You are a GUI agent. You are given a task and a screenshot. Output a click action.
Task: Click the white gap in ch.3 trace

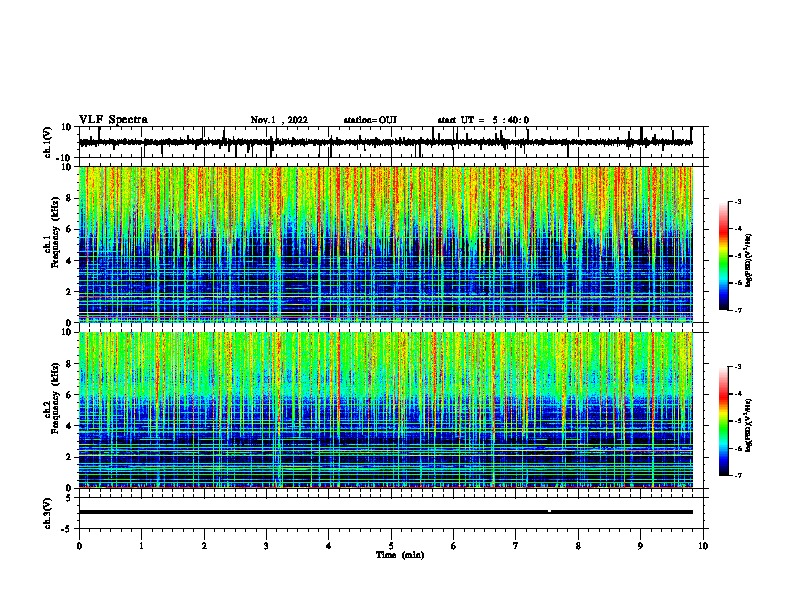click(x=549, y=511)
